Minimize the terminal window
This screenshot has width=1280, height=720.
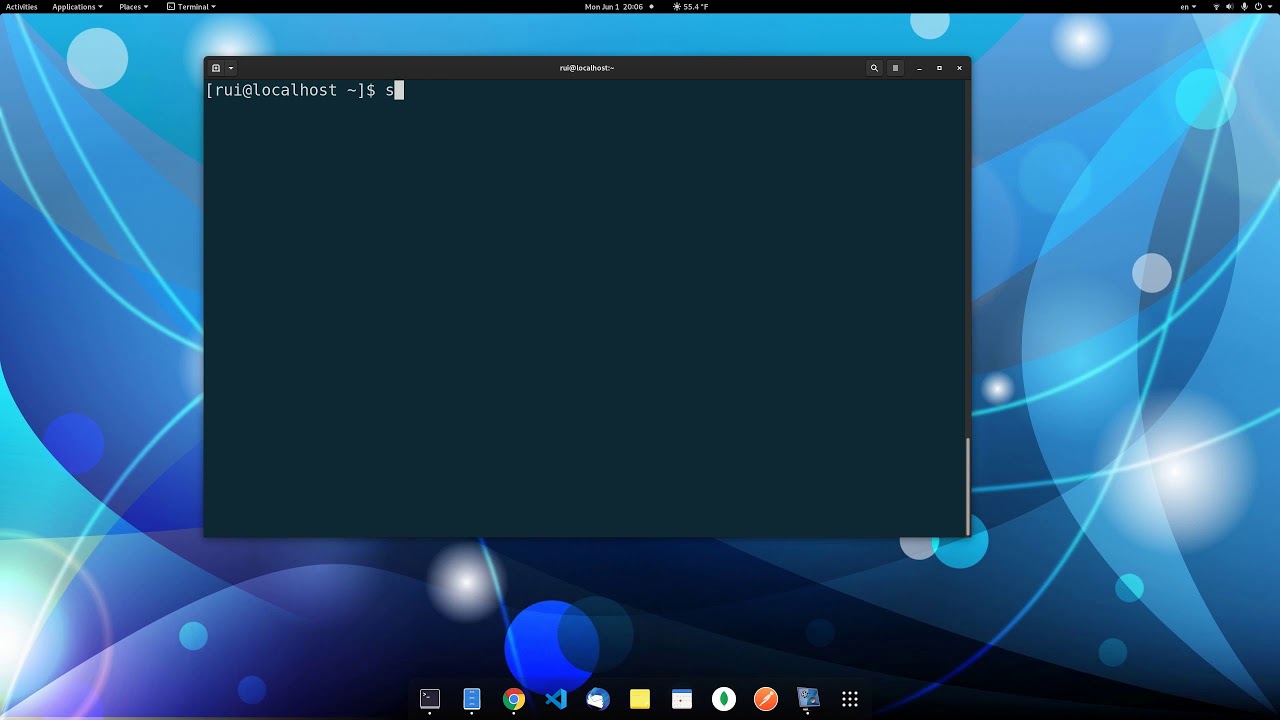coord(919,68)
